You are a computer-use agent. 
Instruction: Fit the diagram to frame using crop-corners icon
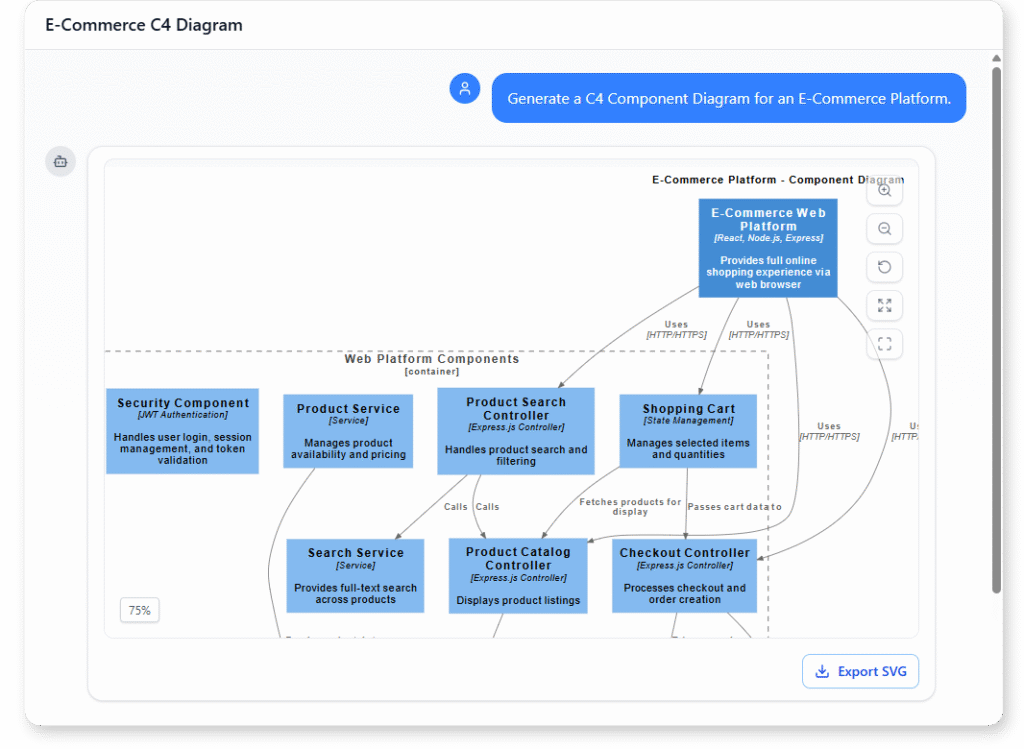click(884, 343)
